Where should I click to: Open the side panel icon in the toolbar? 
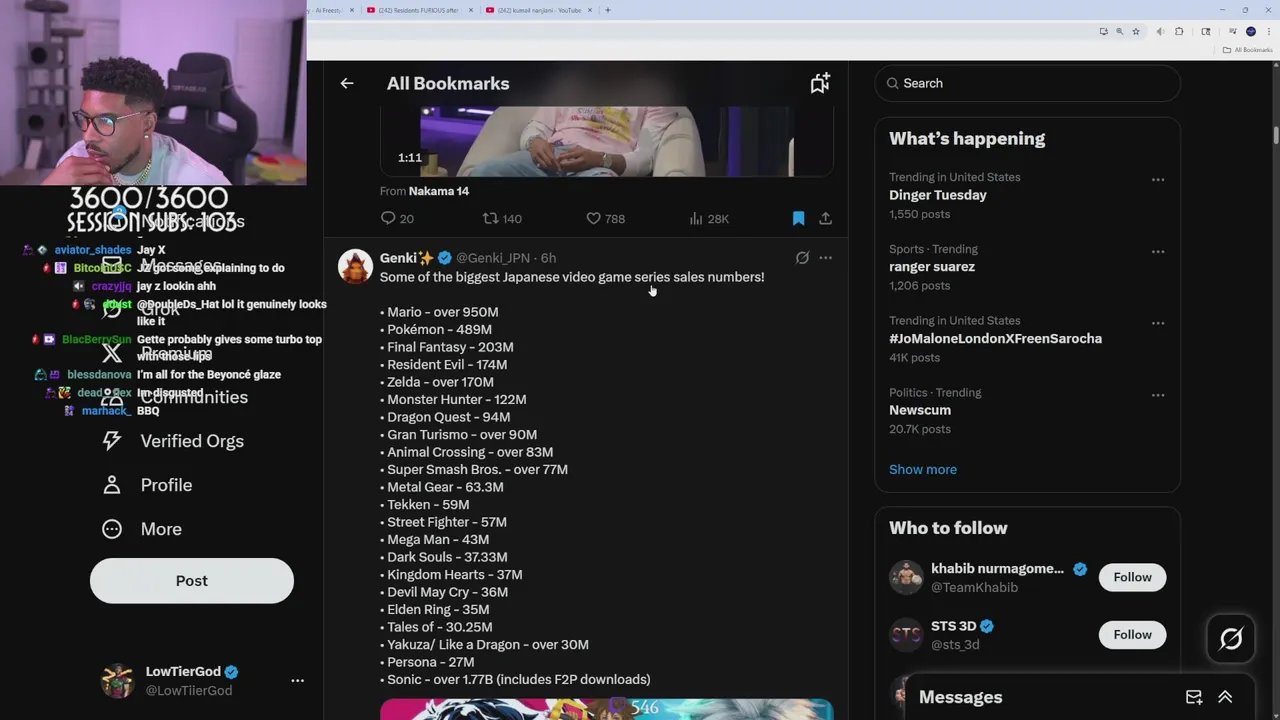pos(1206,31)
